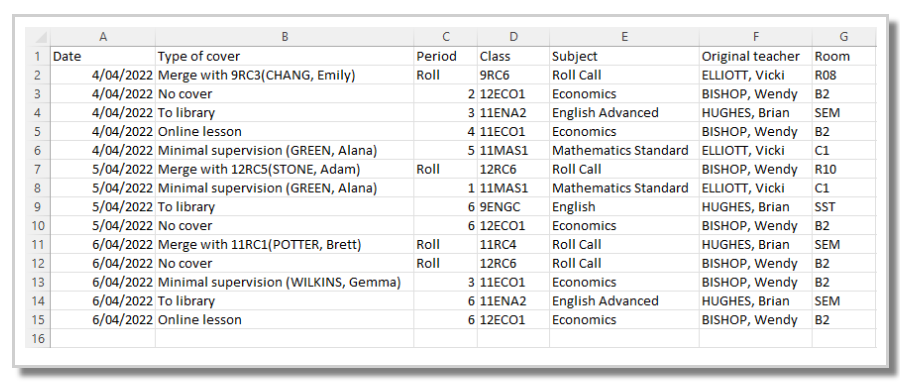The image size is (900, 385).
Task: Click the select-all corner triangle
Action: 38,37
